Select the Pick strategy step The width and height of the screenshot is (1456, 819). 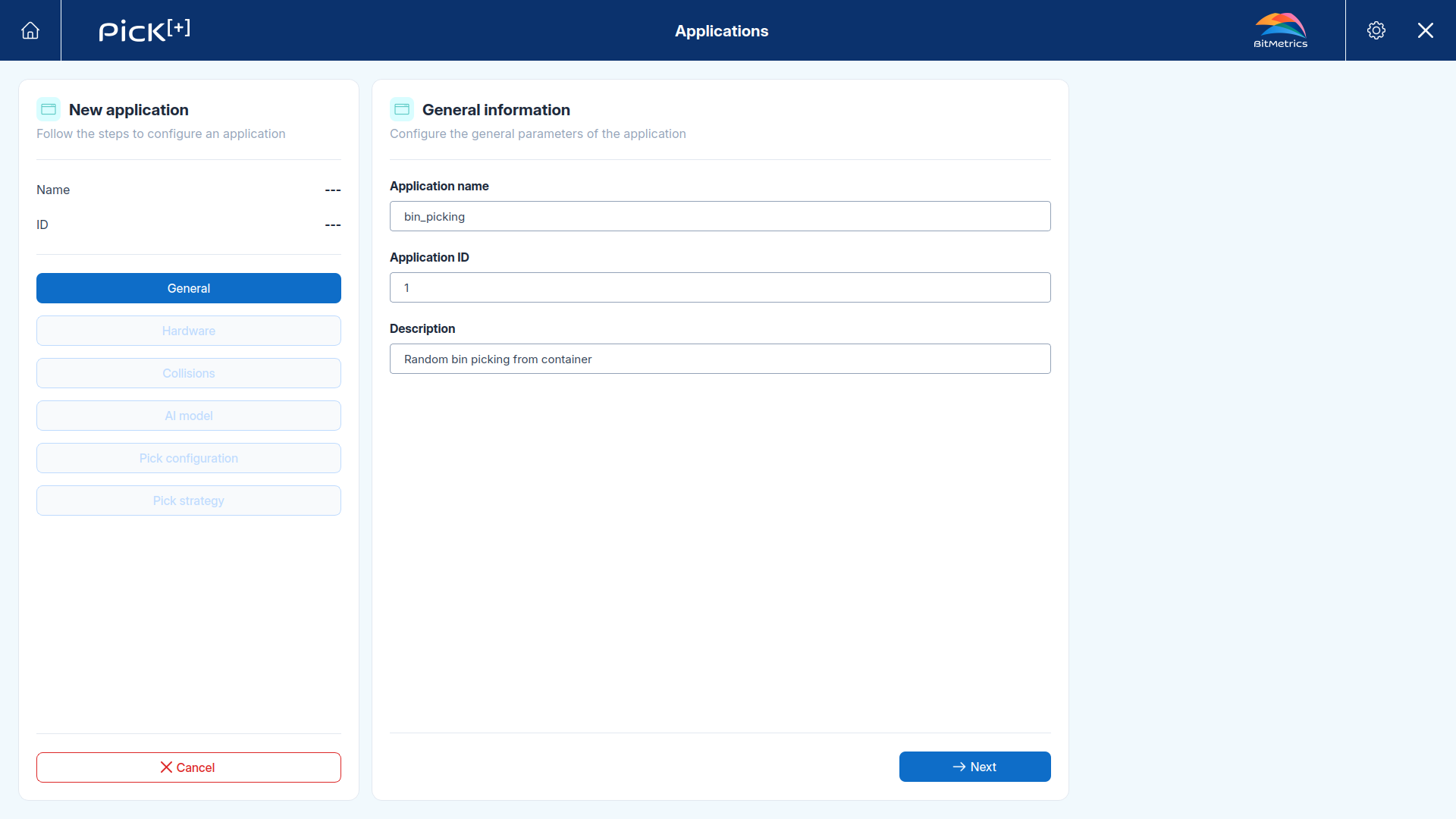point(189,500)
